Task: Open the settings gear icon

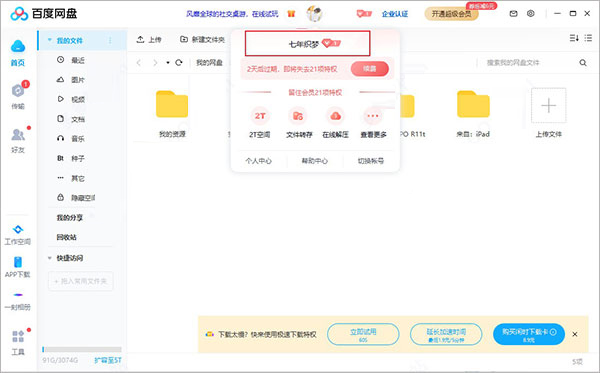Action: [530, 13]
